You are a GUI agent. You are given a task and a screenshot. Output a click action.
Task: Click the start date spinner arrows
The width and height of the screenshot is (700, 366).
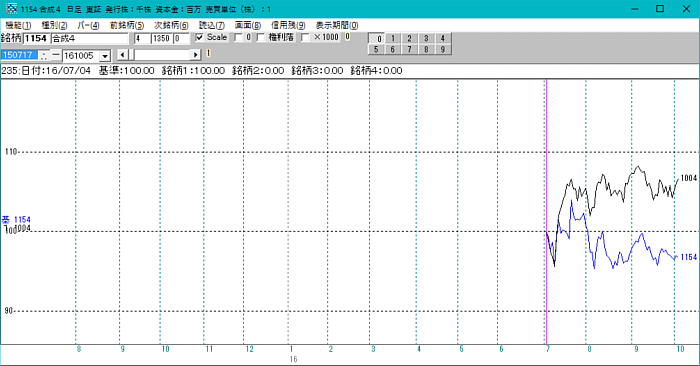43,55
